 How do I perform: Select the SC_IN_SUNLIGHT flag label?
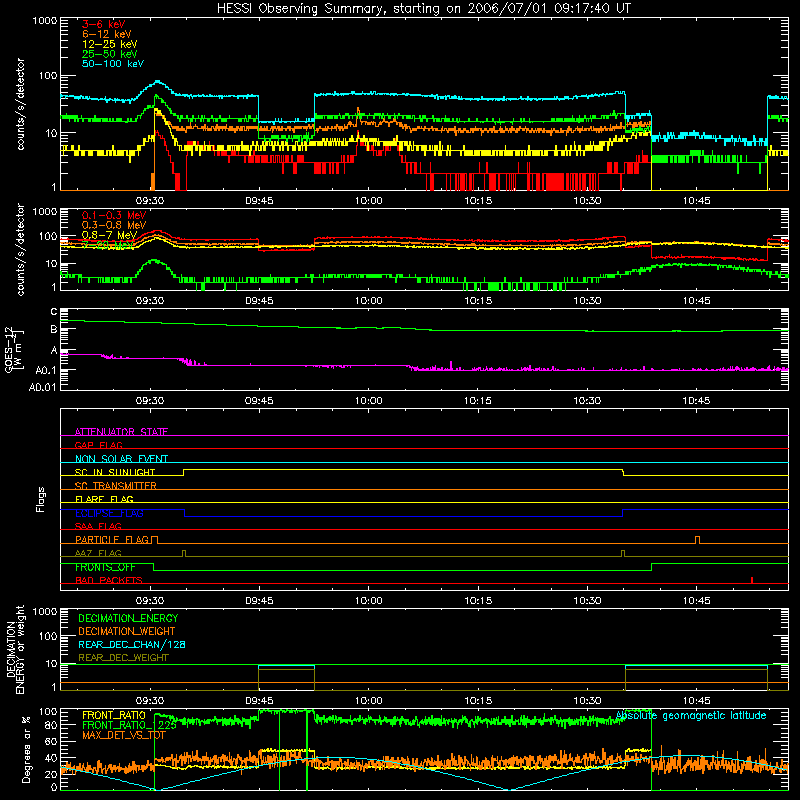[x=115, y=472]
